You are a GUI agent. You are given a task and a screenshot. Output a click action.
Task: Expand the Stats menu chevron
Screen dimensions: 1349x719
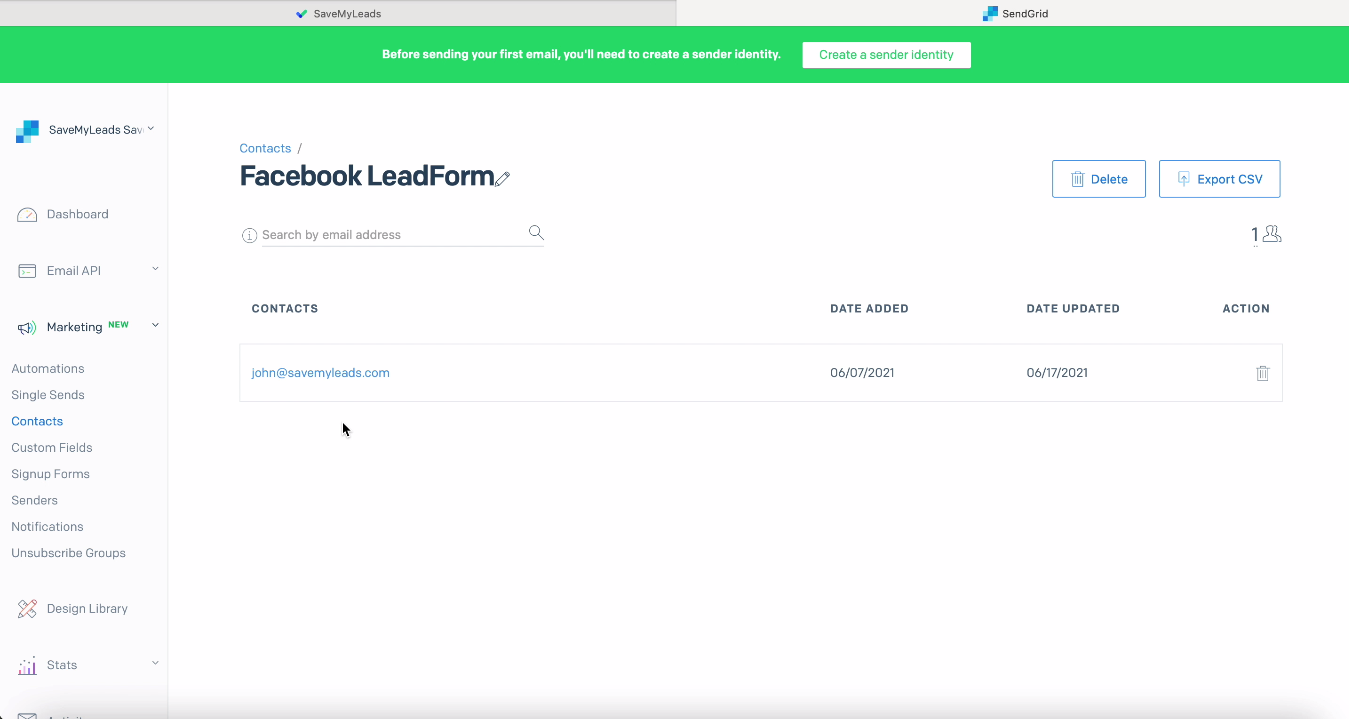click(x=155, y=662)
